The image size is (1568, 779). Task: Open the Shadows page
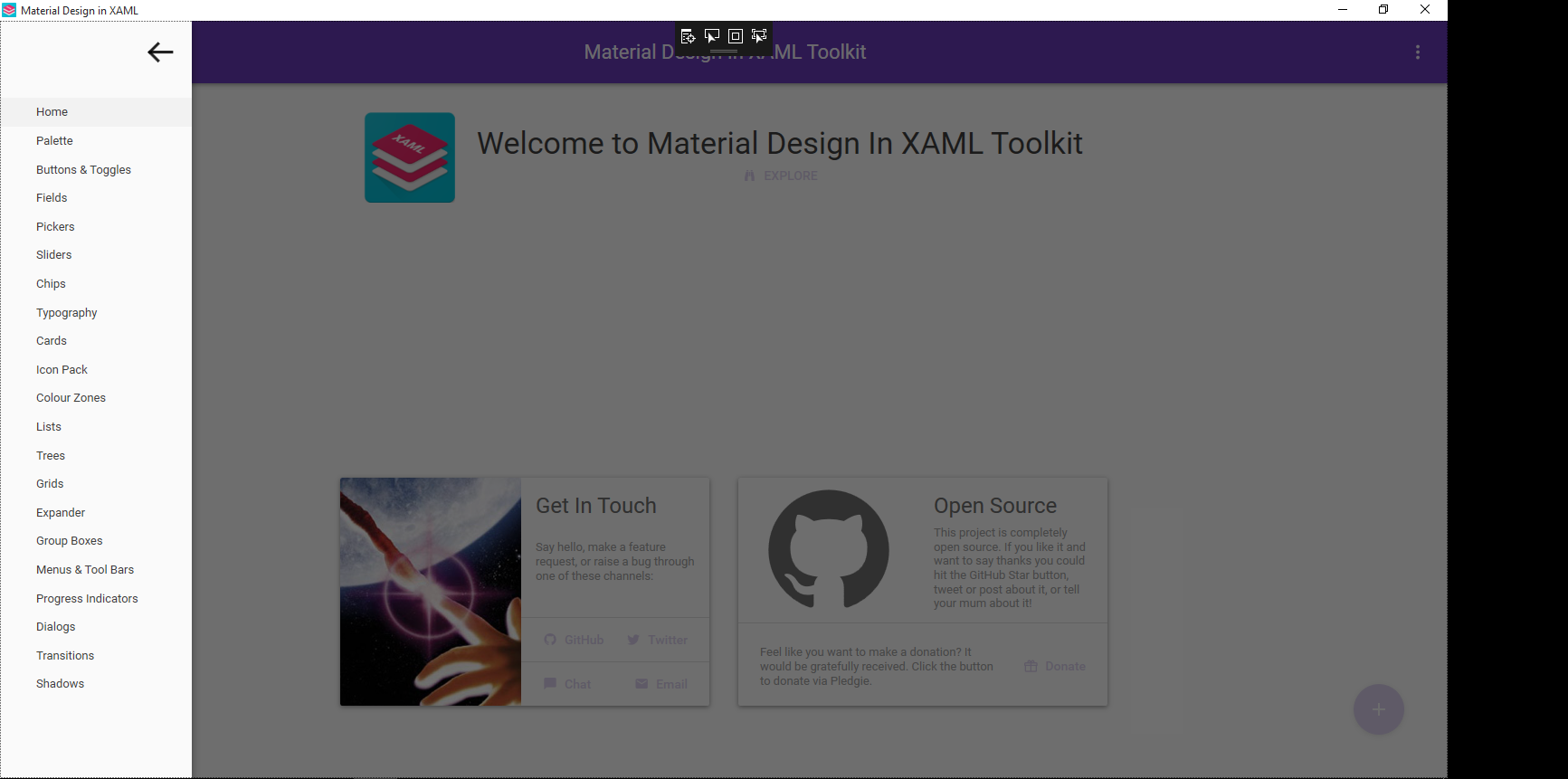96,684
